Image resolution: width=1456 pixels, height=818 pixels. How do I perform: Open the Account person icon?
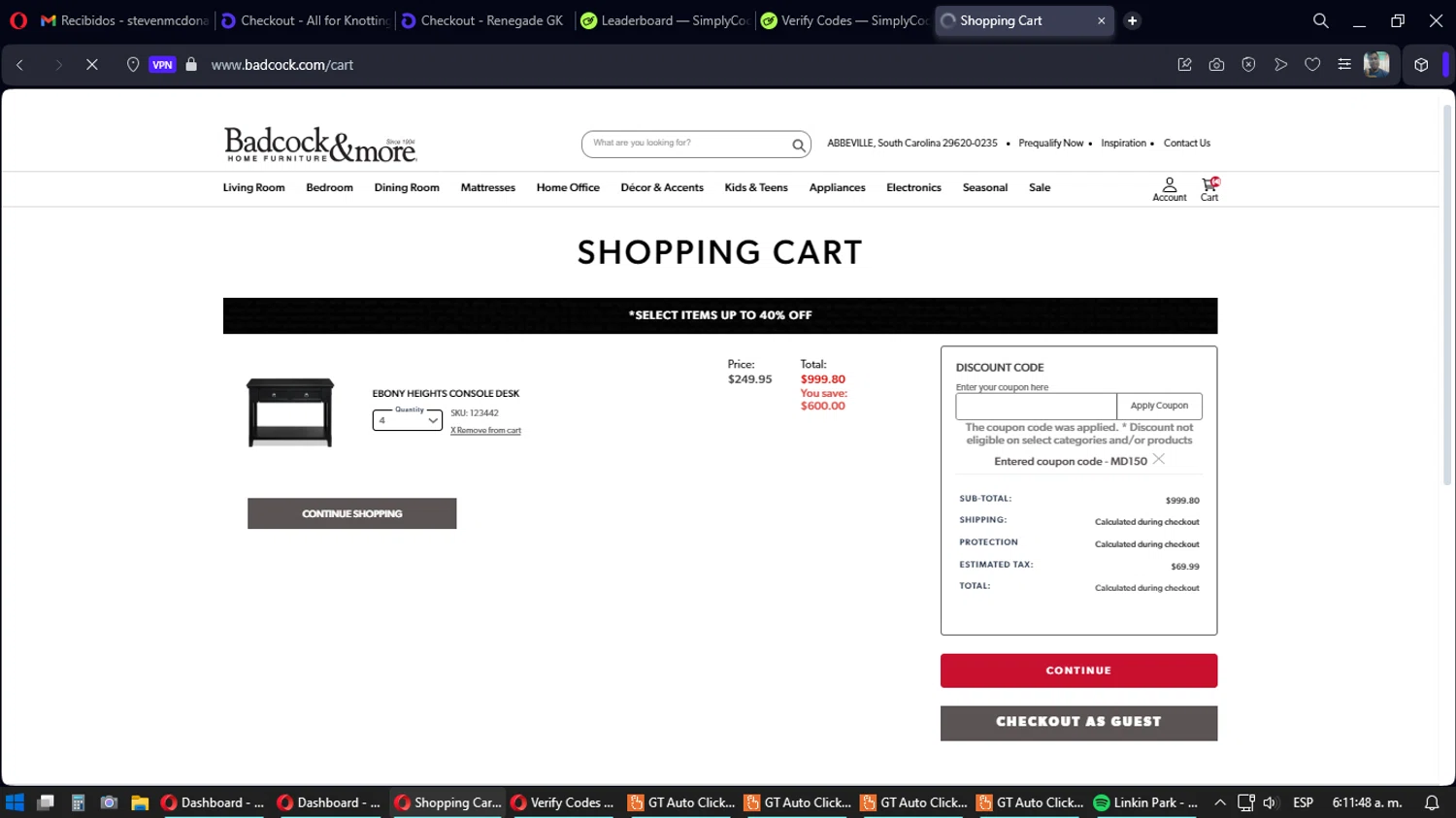pos(1170,189)
